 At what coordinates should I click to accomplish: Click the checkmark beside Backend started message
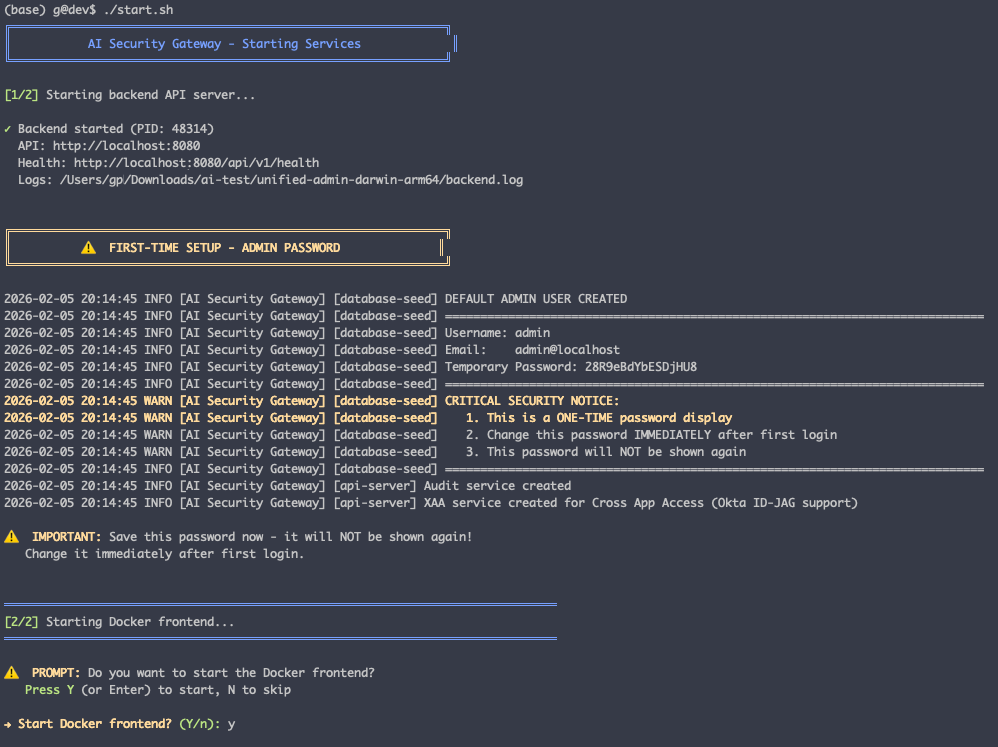[x=8, y=128]
